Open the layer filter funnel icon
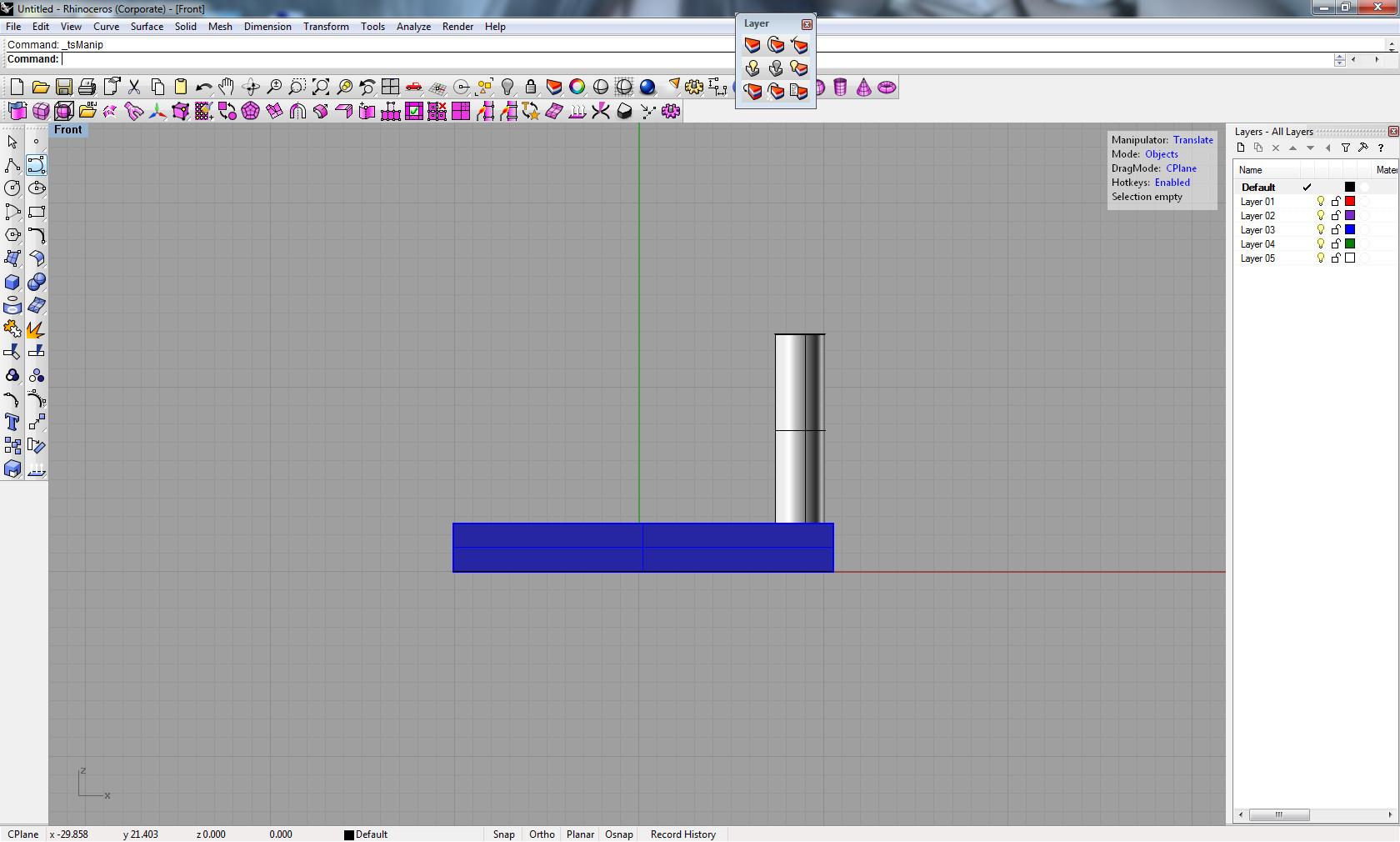Screen dimensions: 1400x842 pyautogui.click(x=1345, y=148)
